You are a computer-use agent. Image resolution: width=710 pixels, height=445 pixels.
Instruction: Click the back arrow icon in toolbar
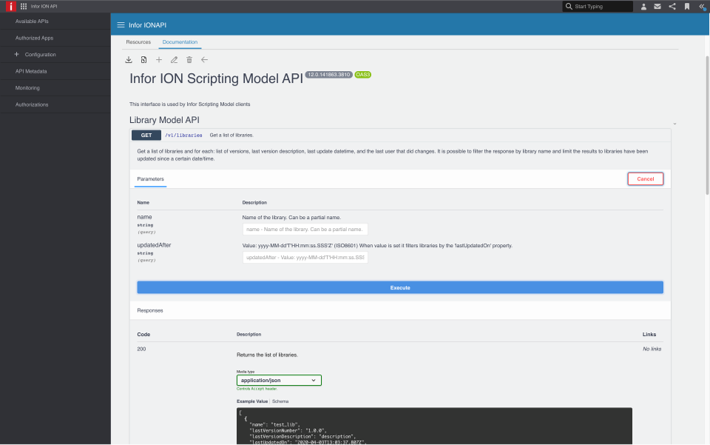tap(205, 60)
